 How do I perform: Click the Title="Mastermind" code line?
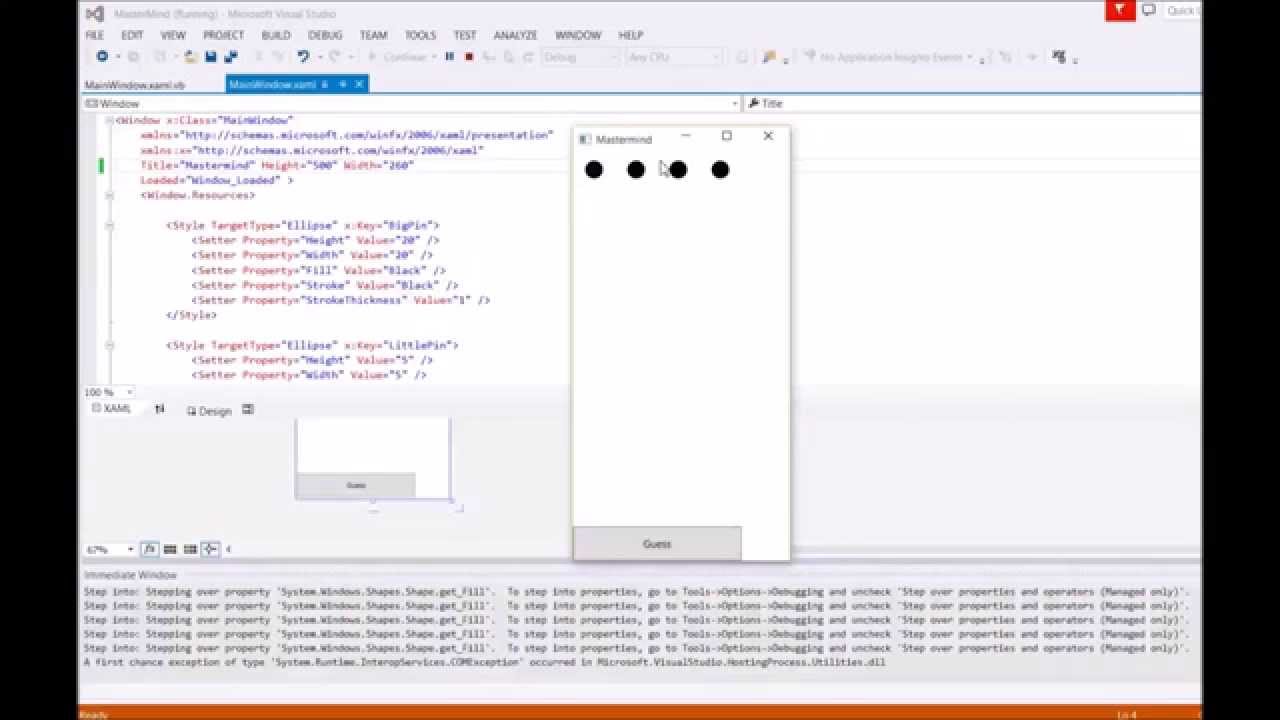point(276,165)
